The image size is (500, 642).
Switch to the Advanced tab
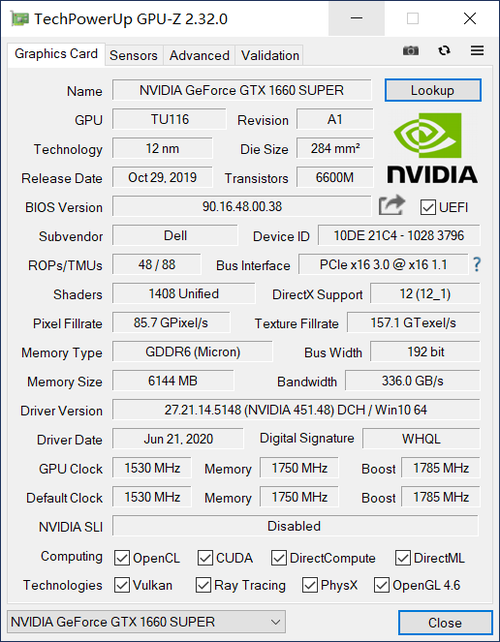(x=199, y=55)
